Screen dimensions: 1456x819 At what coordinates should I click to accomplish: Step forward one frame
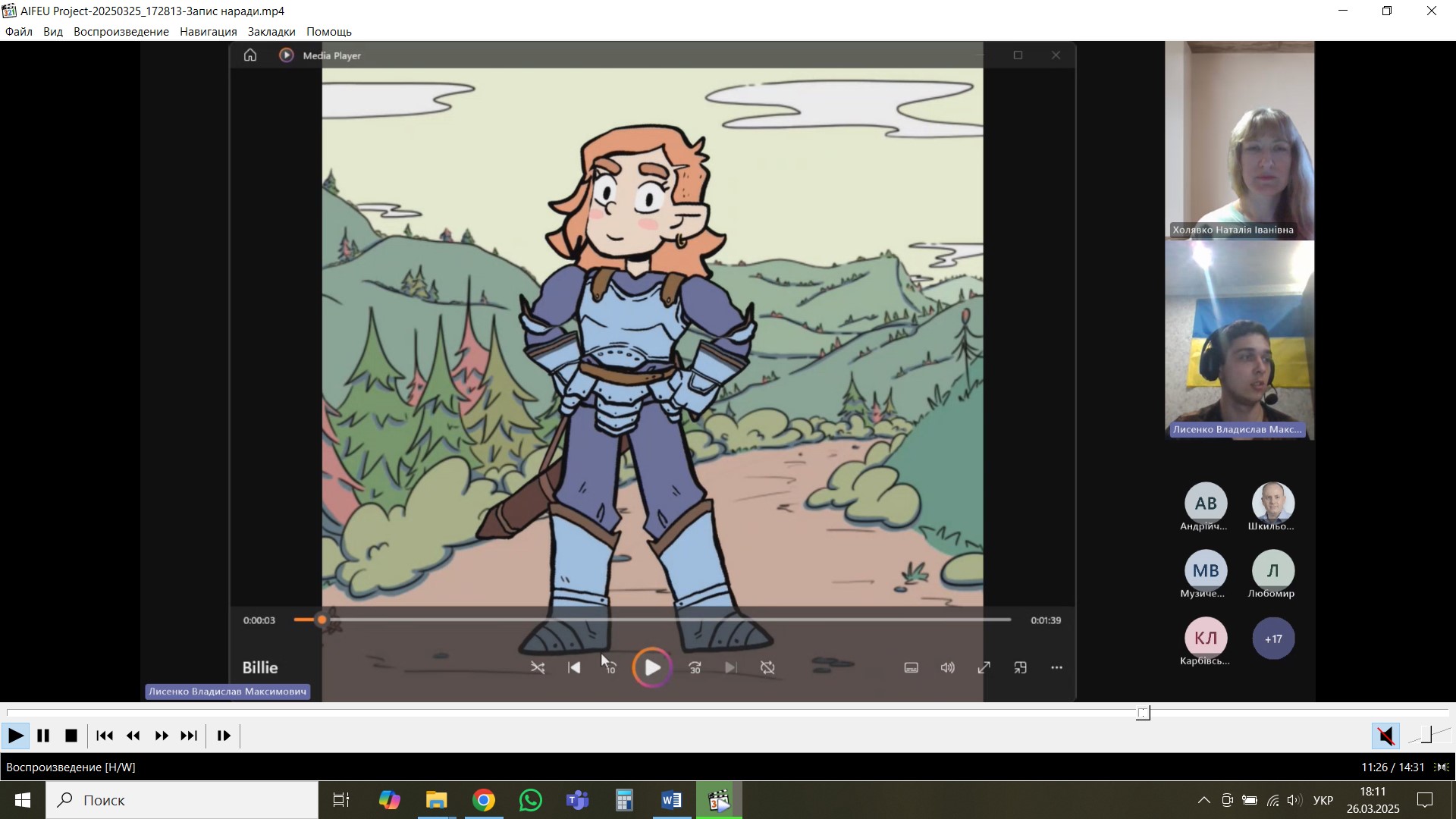(224, 736)
